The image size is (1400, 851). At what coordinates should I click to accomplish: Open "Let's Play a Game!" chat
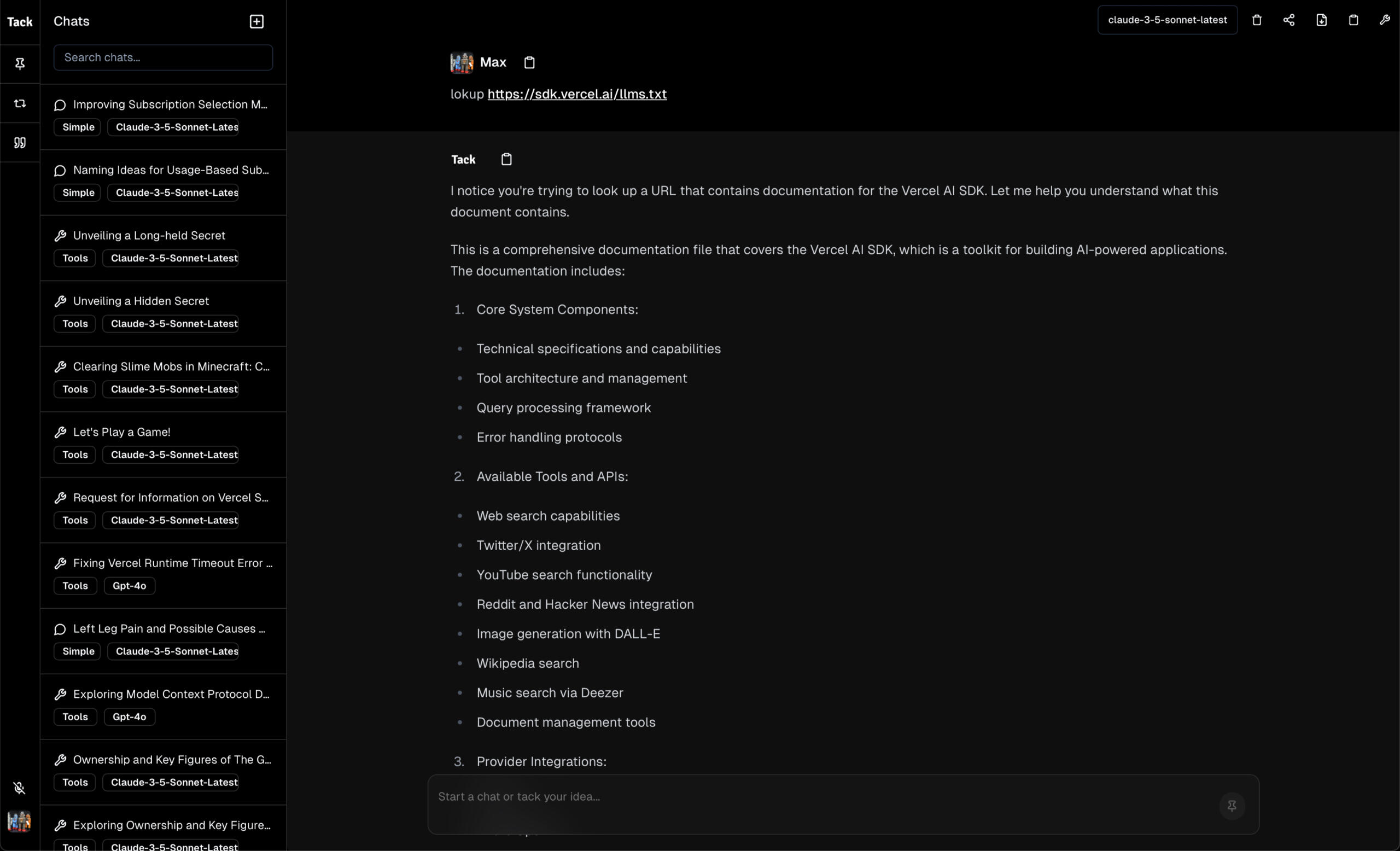(121, 432)
